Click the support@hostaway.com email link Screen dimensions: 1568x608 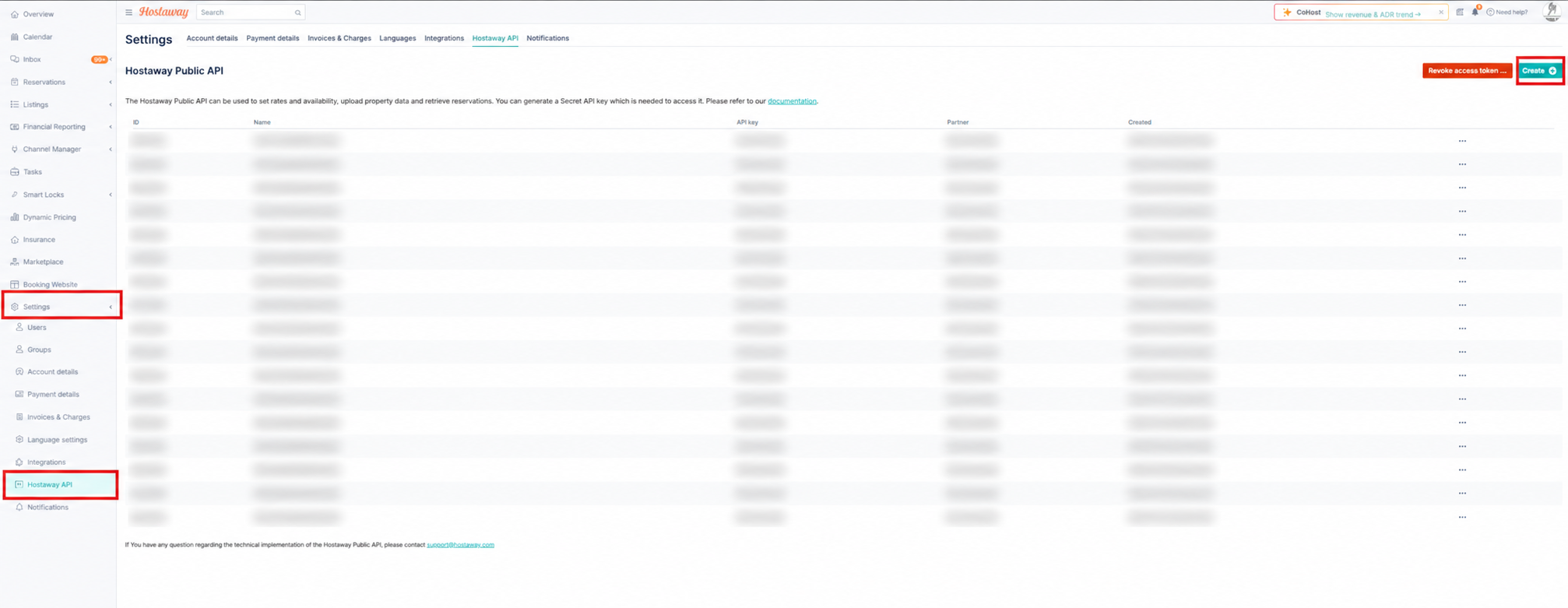[460, 545]
